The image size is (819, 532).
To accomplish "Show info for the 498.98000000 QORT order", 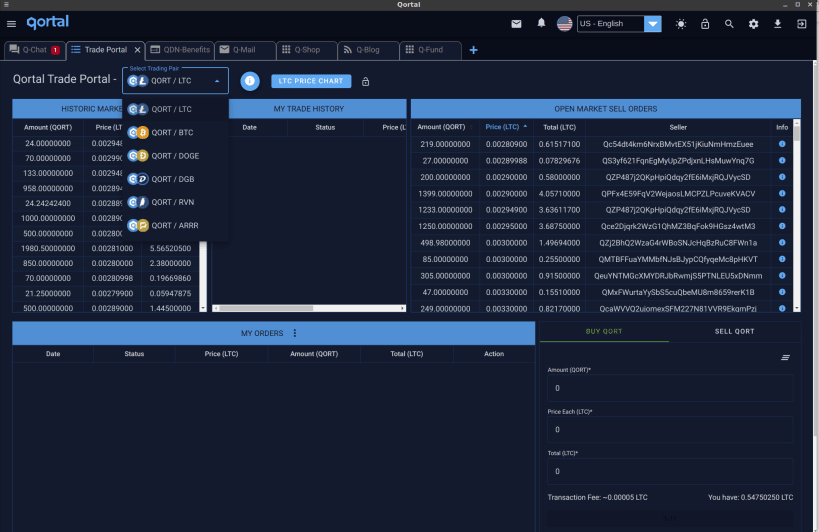I will point(782,242).
